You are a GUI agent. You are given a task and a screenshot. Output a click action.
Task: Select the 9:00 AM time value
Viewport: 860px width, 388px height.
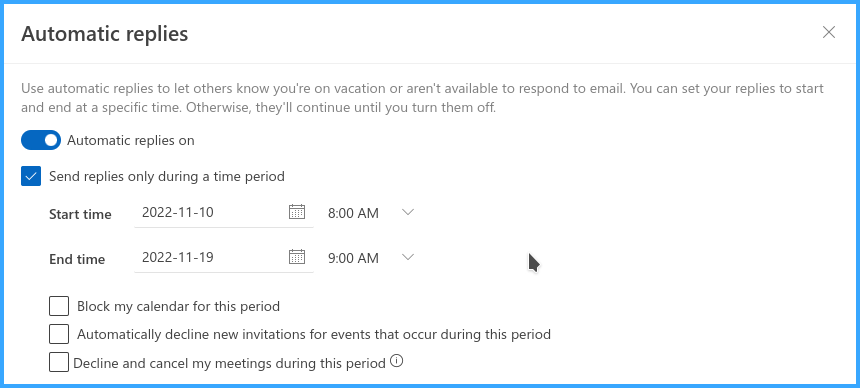click(353, 258)
